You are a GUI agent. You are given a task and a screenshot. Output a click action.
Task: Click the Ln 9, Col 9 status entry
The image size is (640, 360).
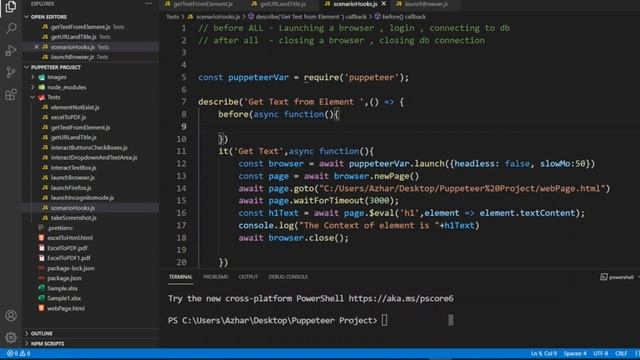[543, 353]
